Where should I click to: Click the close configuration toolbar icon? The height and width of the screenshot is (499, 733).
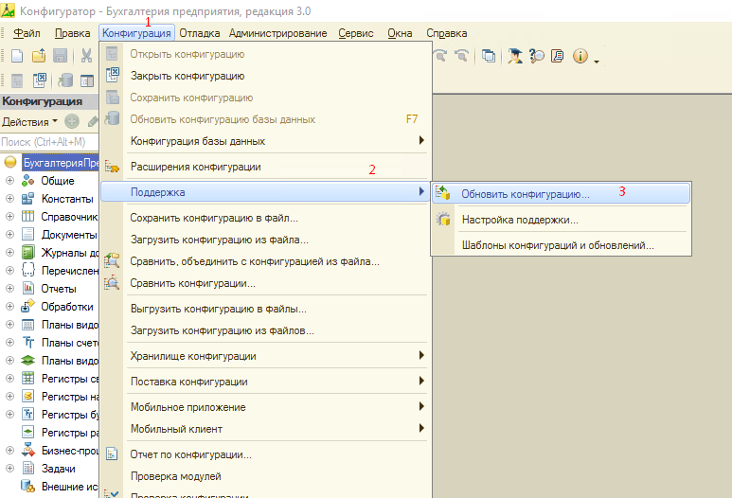click(x=39, y=80)
